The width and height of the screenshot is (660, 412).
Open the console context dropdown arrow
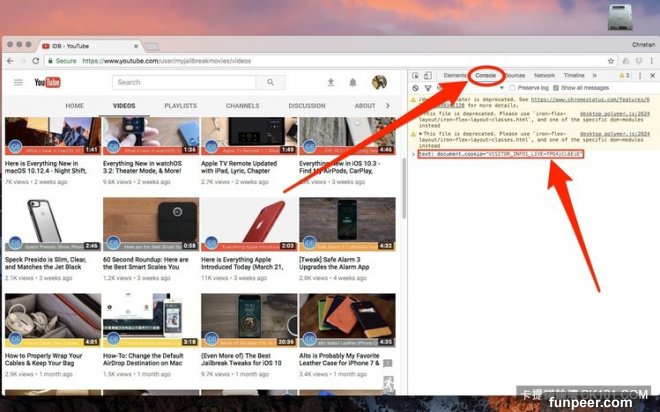tap(503, 88)
